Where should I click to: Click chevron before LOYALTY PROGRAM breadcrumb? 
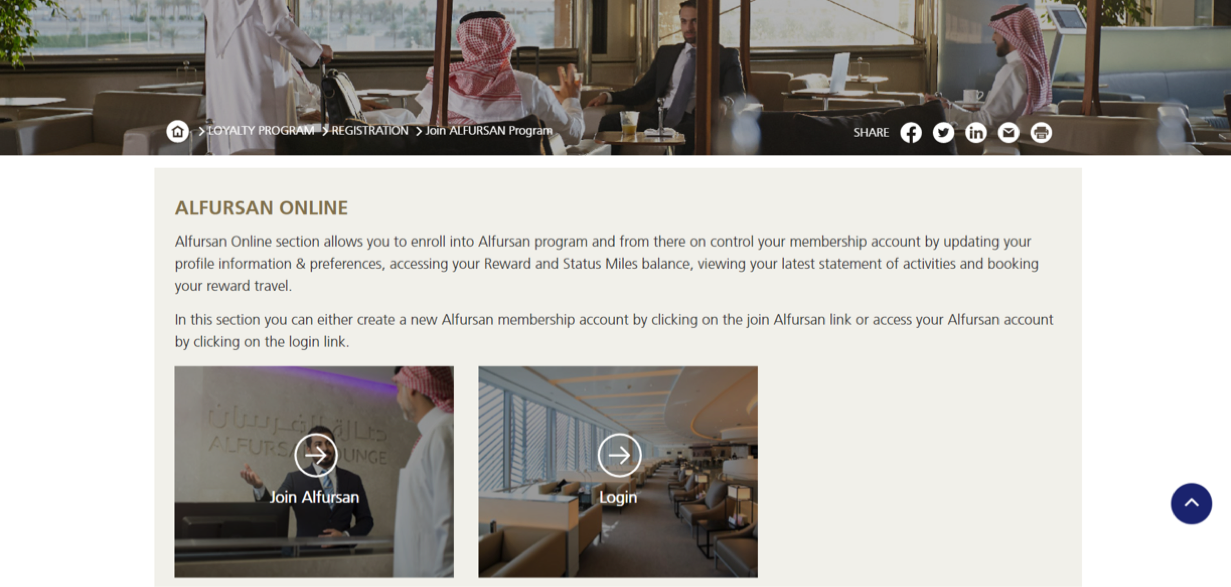201,131
